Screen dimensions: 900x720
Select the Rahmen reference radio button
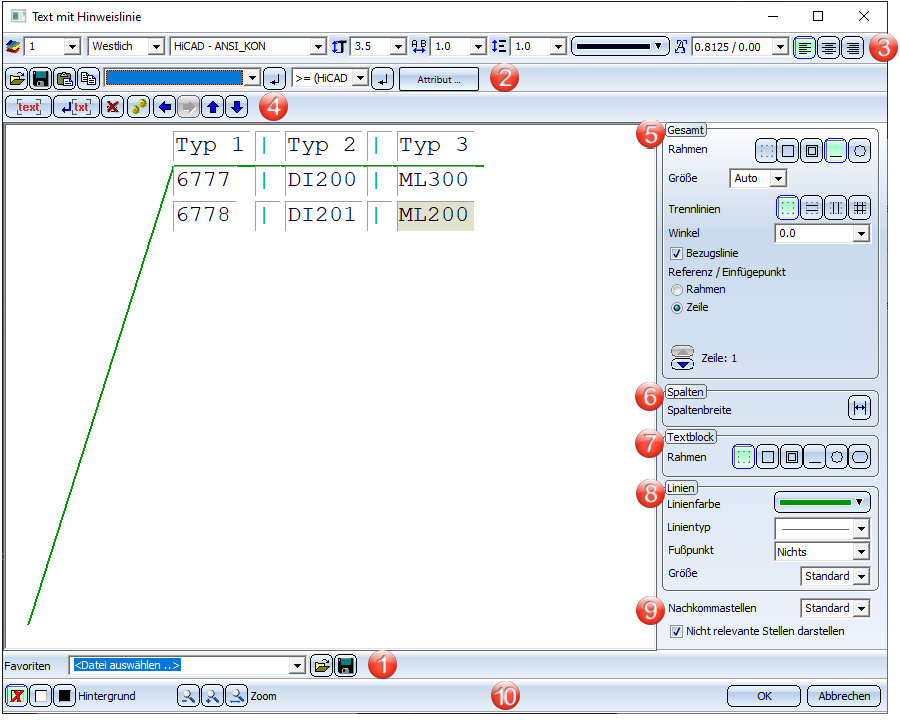(676, 290)
